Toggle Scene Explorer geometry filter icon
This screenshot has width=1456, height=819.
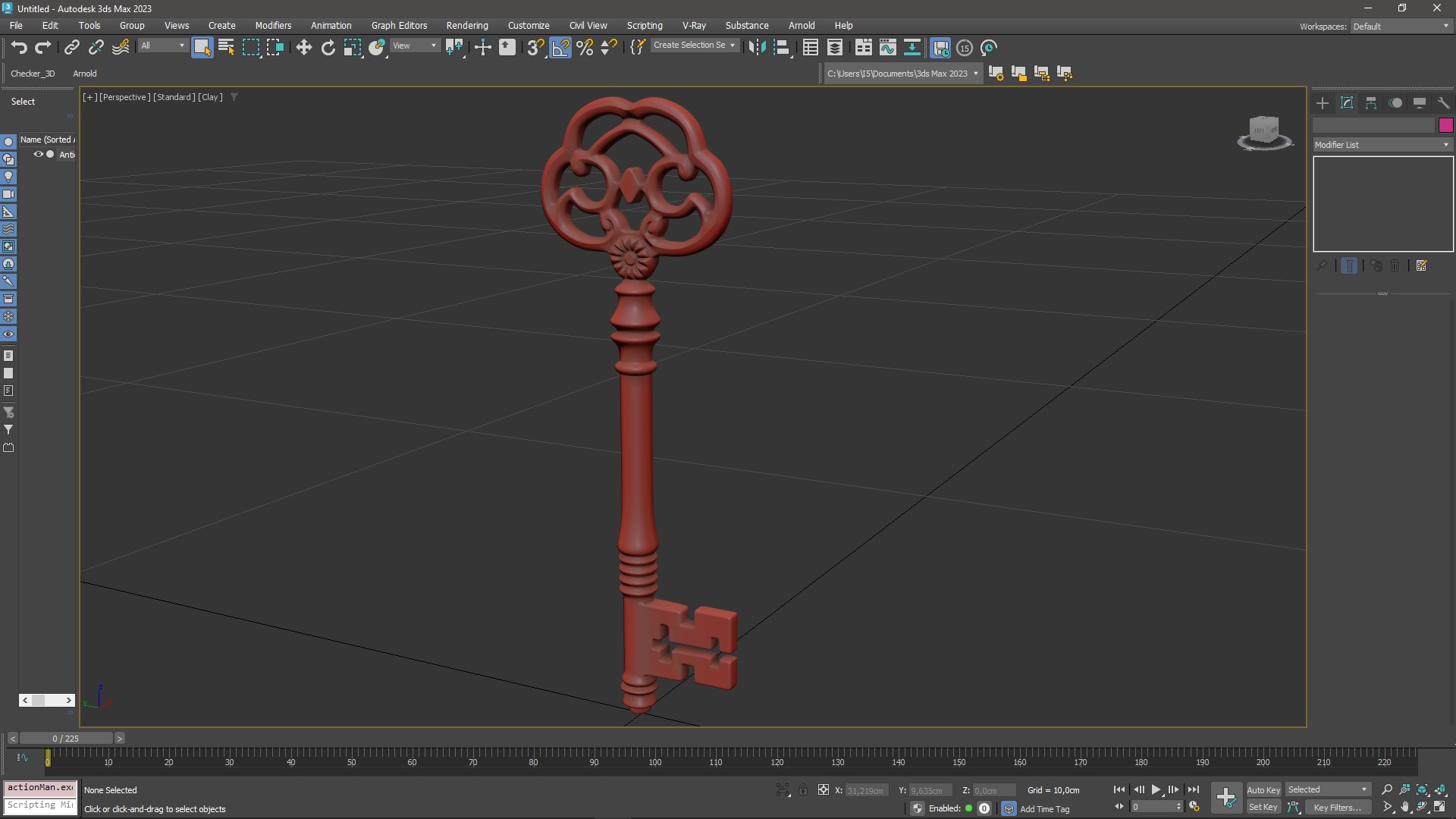[8, 142]
